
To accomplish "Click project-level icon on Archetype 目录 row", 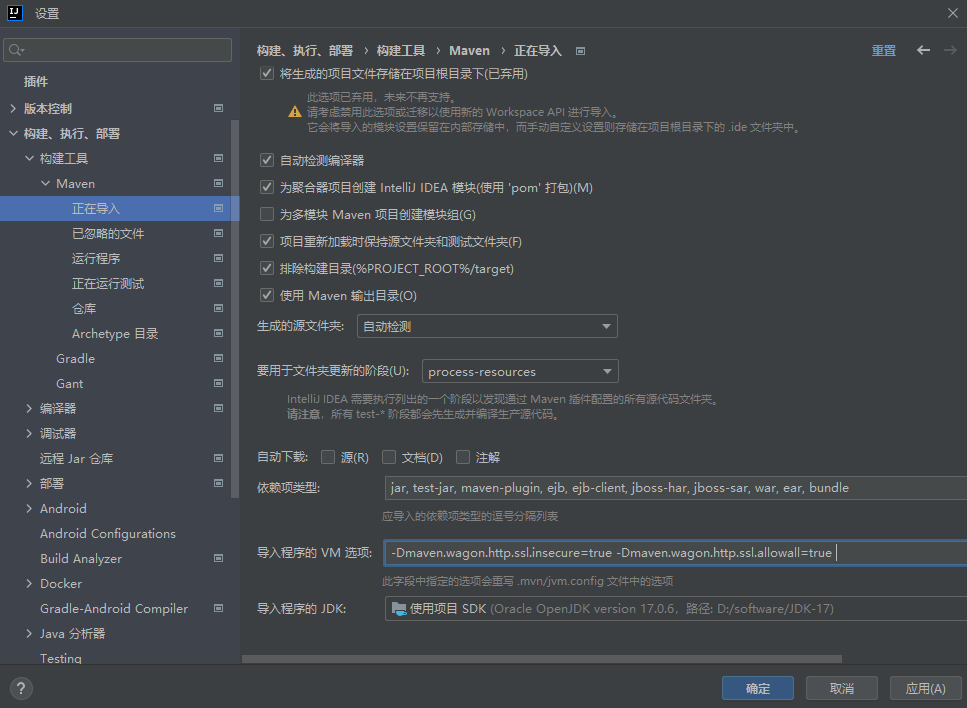I will (x=218, y=333).
